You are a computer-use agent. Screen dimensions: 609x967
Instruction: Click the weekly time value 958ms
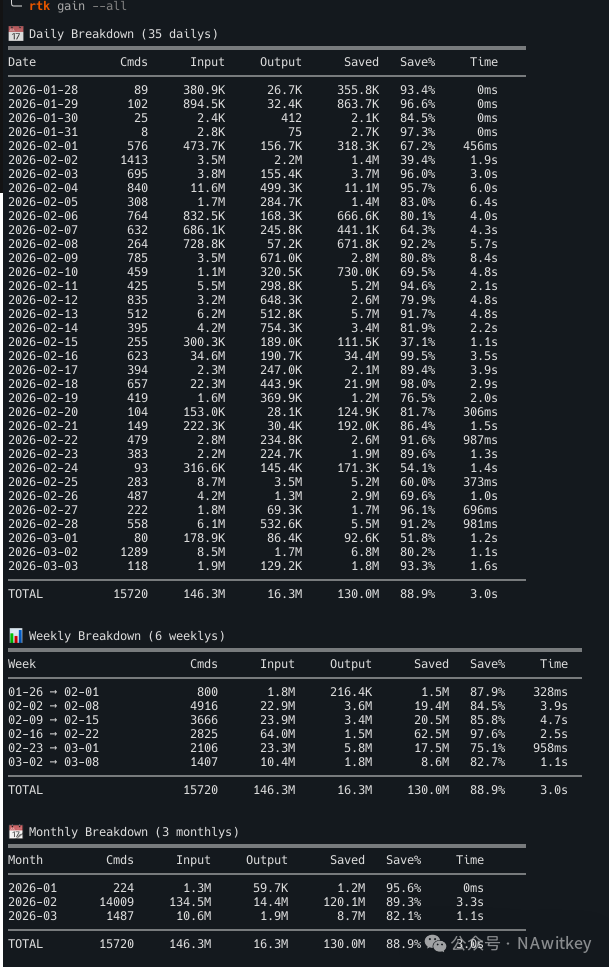pos(550,748)
